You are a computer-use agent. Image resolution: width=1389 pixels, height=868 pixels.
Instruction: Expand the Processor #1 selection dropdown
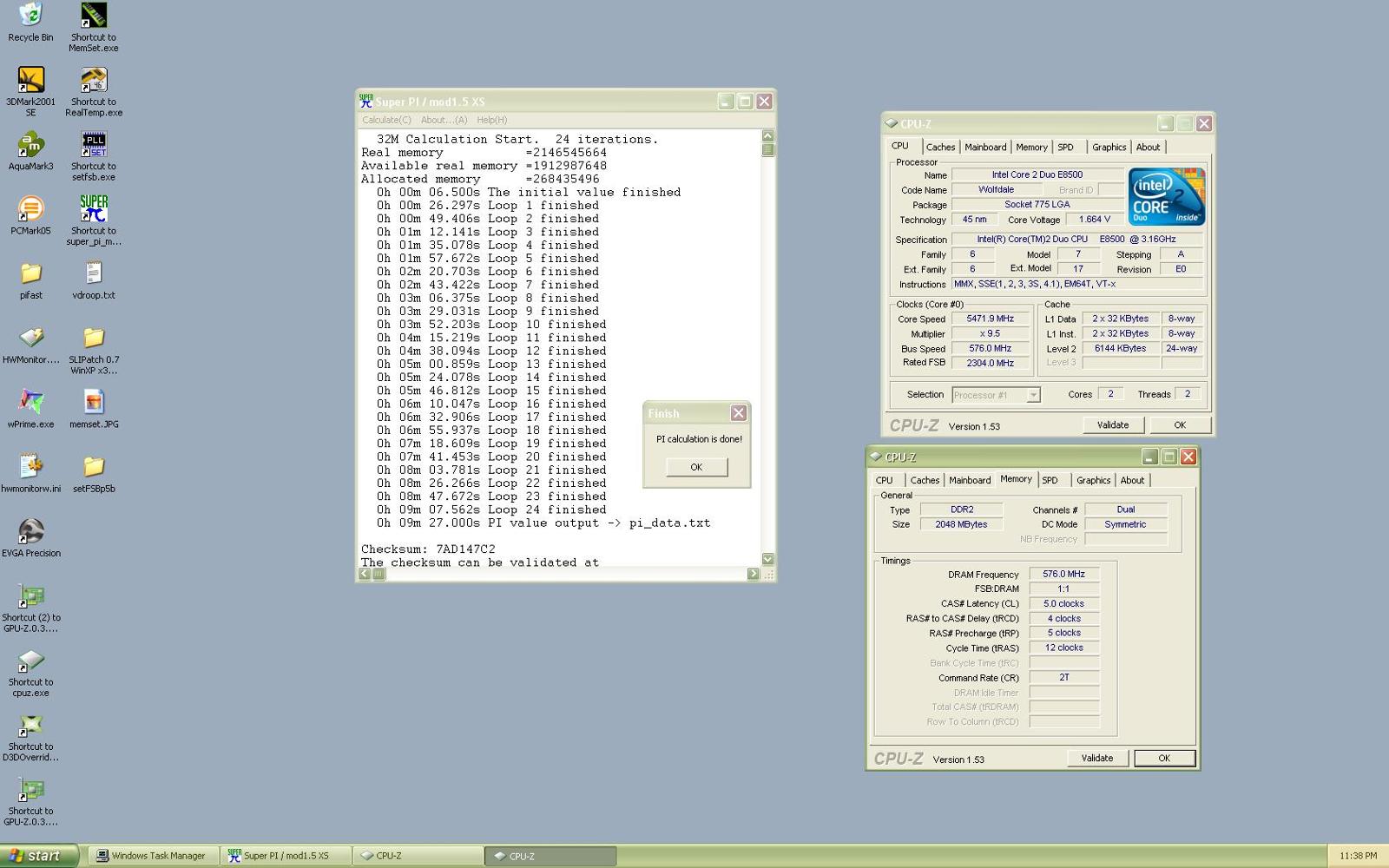pos(1033,395)
